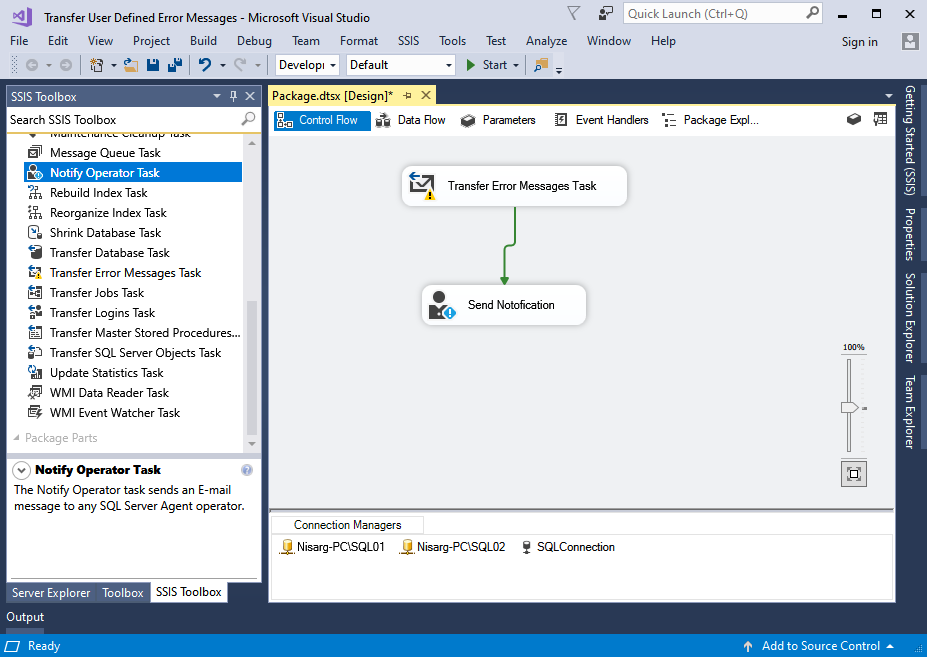This screenshot has width=927, height=657.
Task: Click the Update Statistics Task icon
Action: (x=35, y=373)
